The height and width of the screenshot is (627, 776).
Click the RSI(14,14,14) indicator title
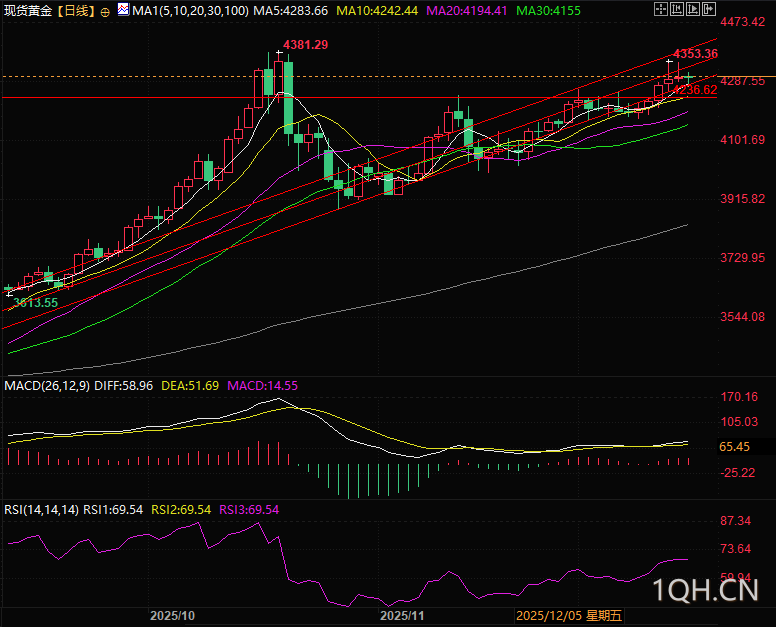pos(42,509)
